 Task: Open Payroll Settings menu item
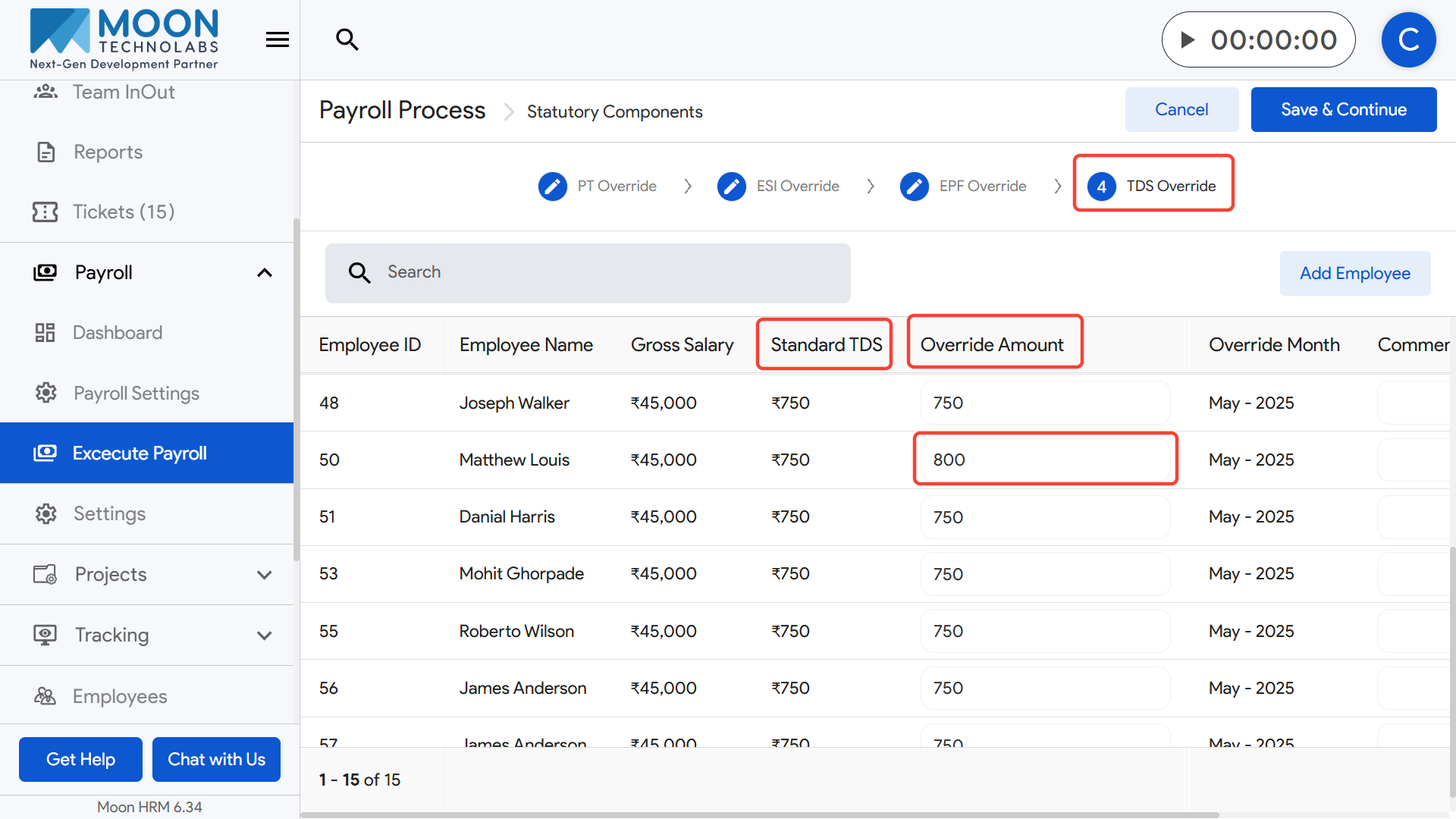(136, 393)
